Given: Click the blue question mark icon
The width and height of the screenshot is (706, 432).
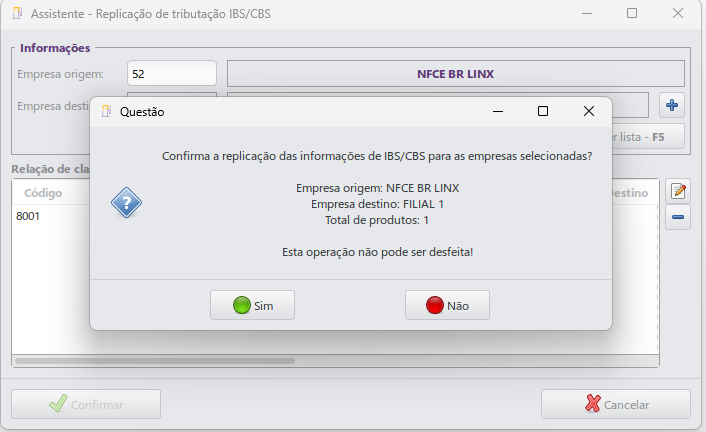Looking at the screenshot, I should [x=126, y=203].
